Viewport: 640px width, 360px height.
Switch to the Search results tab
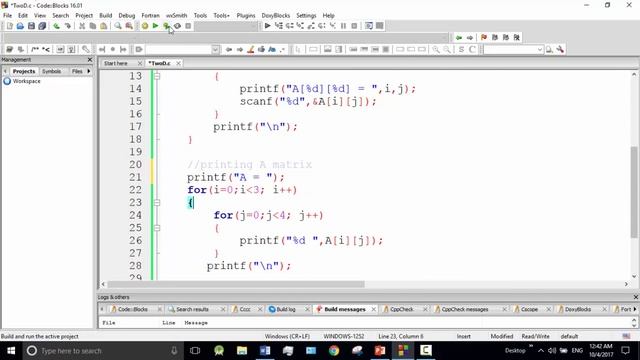tap(192, 309)
